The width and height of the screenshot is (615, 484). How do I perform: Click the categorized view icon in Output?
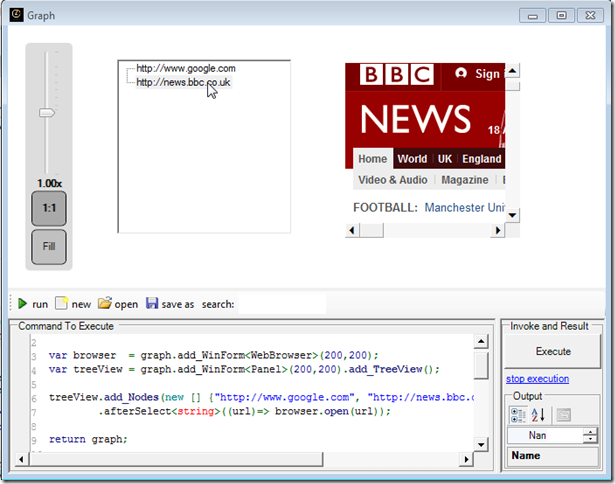(518, 415)
